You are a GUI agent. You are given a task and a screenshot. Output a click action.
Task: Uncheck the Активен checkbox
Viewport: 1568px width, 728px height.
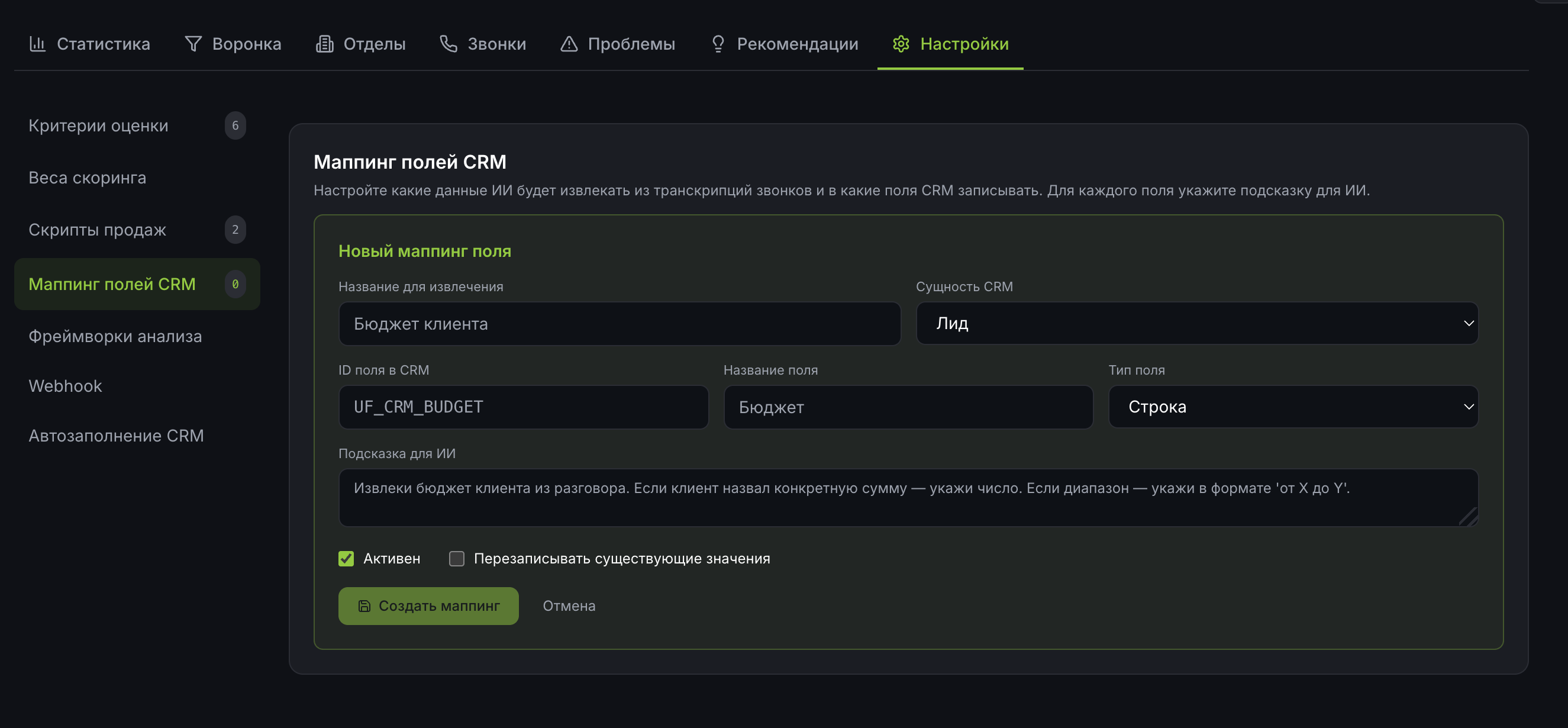pos(346,558)
